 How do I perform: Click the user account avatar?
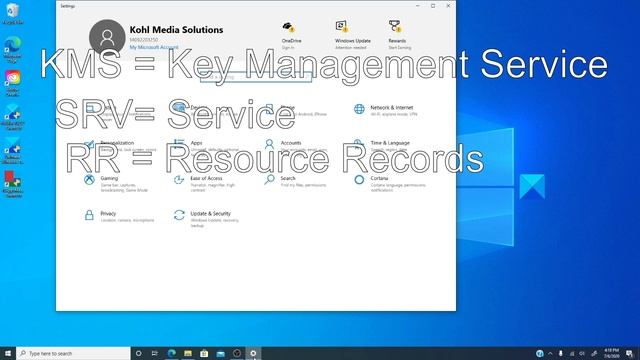coord(107,38)
